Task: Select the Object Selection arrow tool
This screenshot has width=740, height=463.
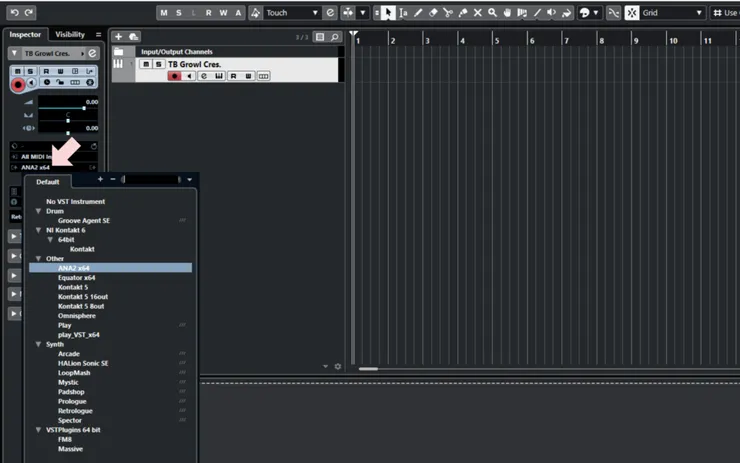Action: pyautogui.click(x=388, y=13)
